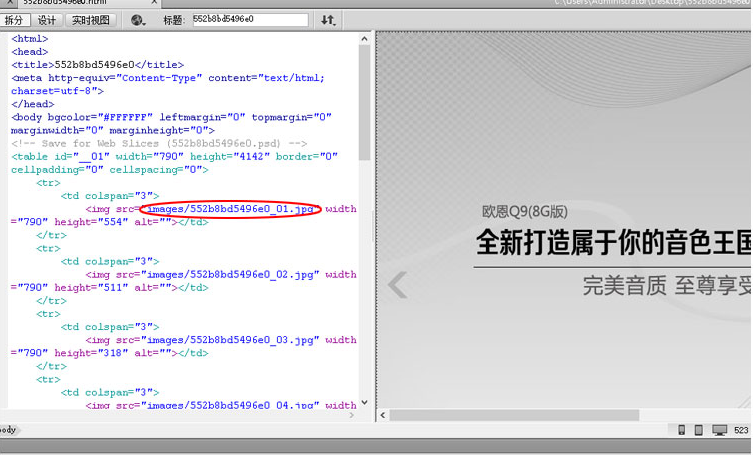This screenshot has width=753, height=455.
Task: Click the img src 552b8bd5496e0_04.jpg line
Action: click(221, 405)
